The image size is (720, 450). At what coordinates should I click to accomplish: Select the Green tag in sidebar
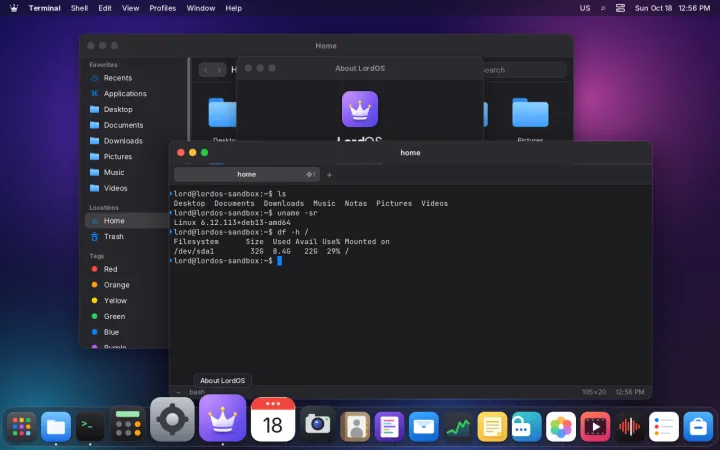114,316
